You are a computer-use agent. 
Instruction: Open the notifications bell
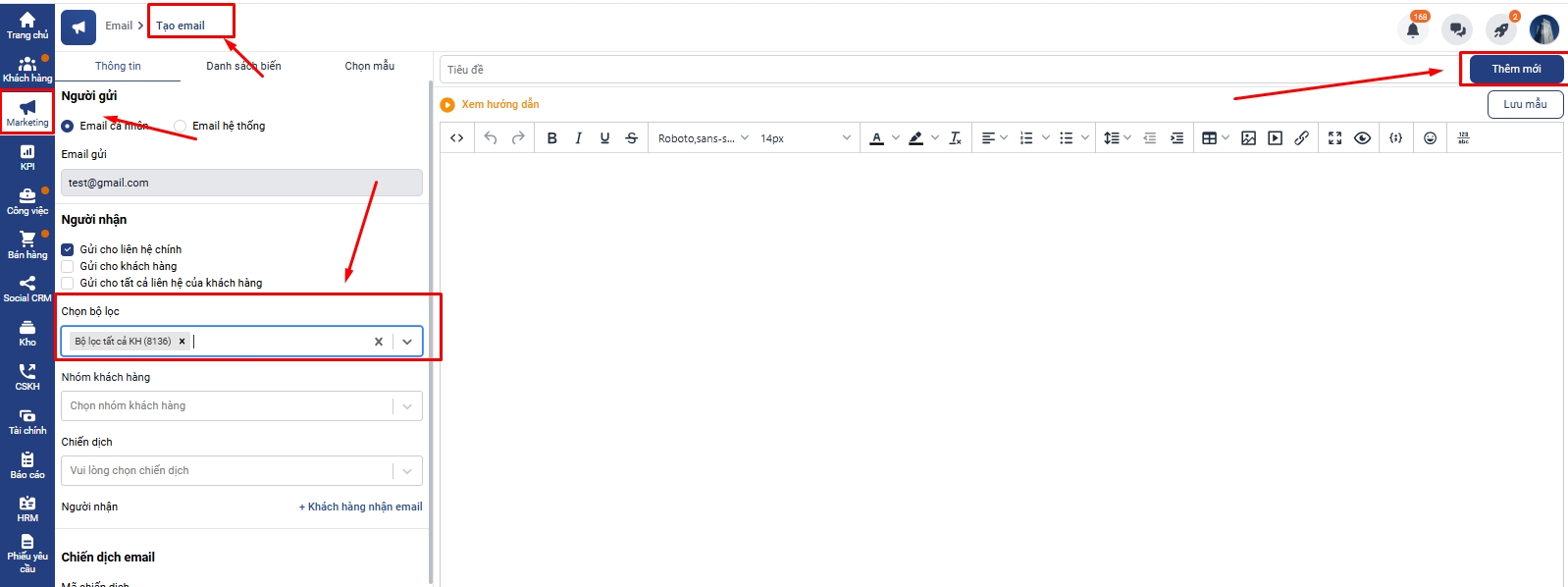(x=1413, y=29)
